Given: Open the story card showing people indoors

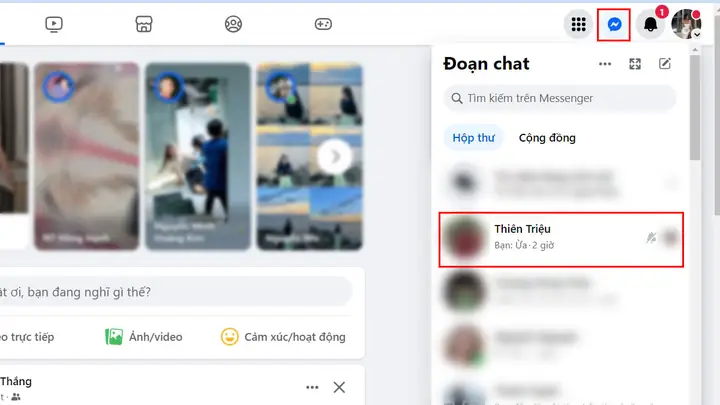Looking at the screenshot, I should click(x=198, y=157).
